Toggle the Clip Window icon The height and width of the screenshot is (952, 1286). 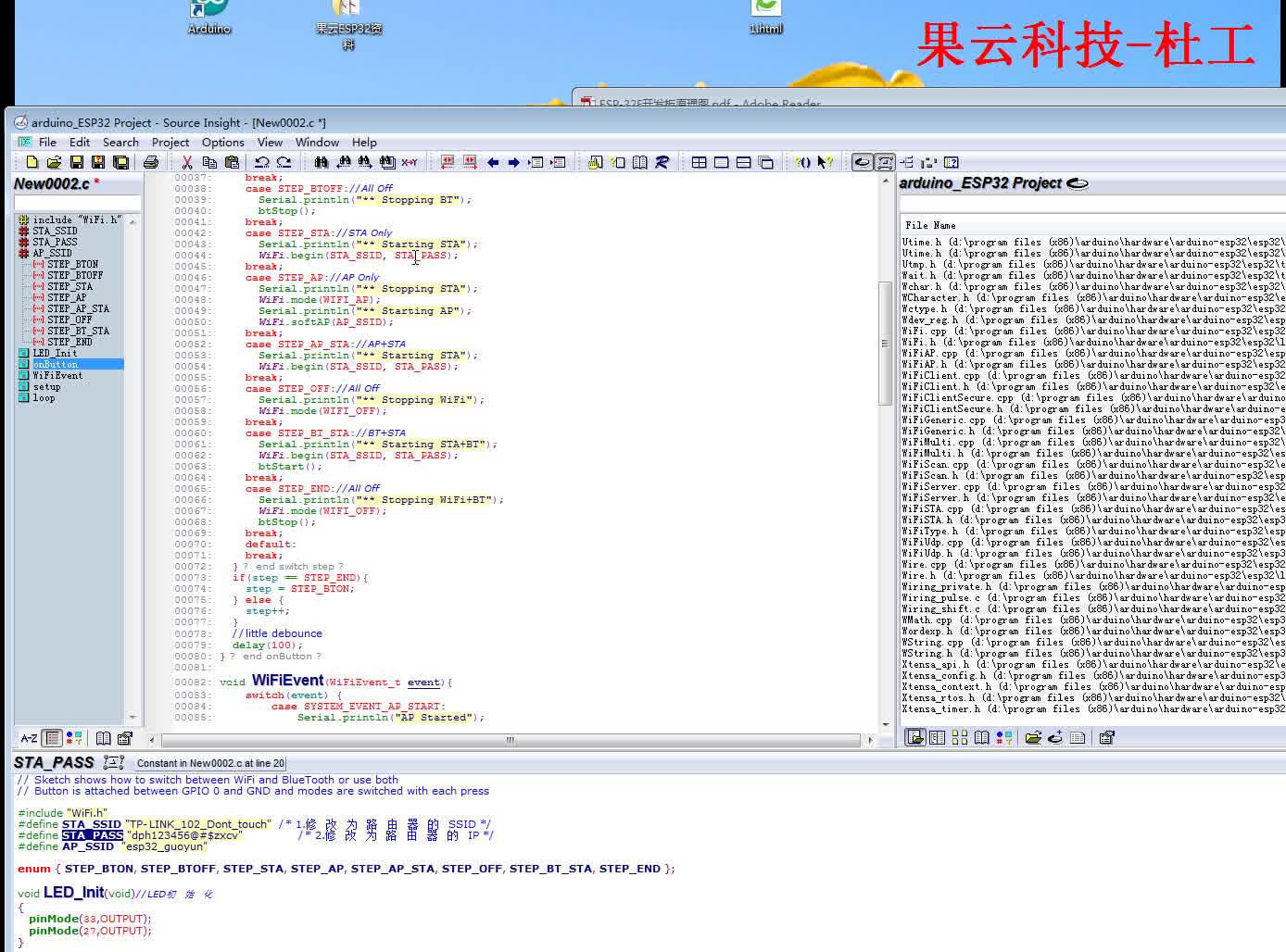928,162
